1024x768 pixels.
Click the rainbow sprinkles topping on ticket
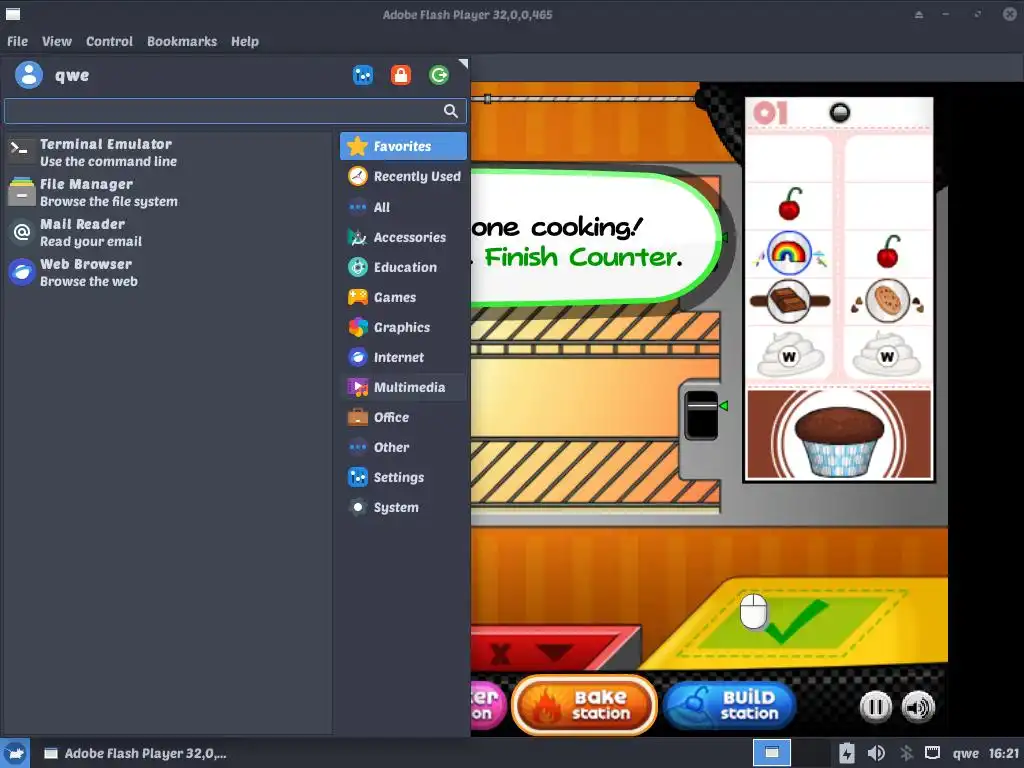tap(789, 253)
